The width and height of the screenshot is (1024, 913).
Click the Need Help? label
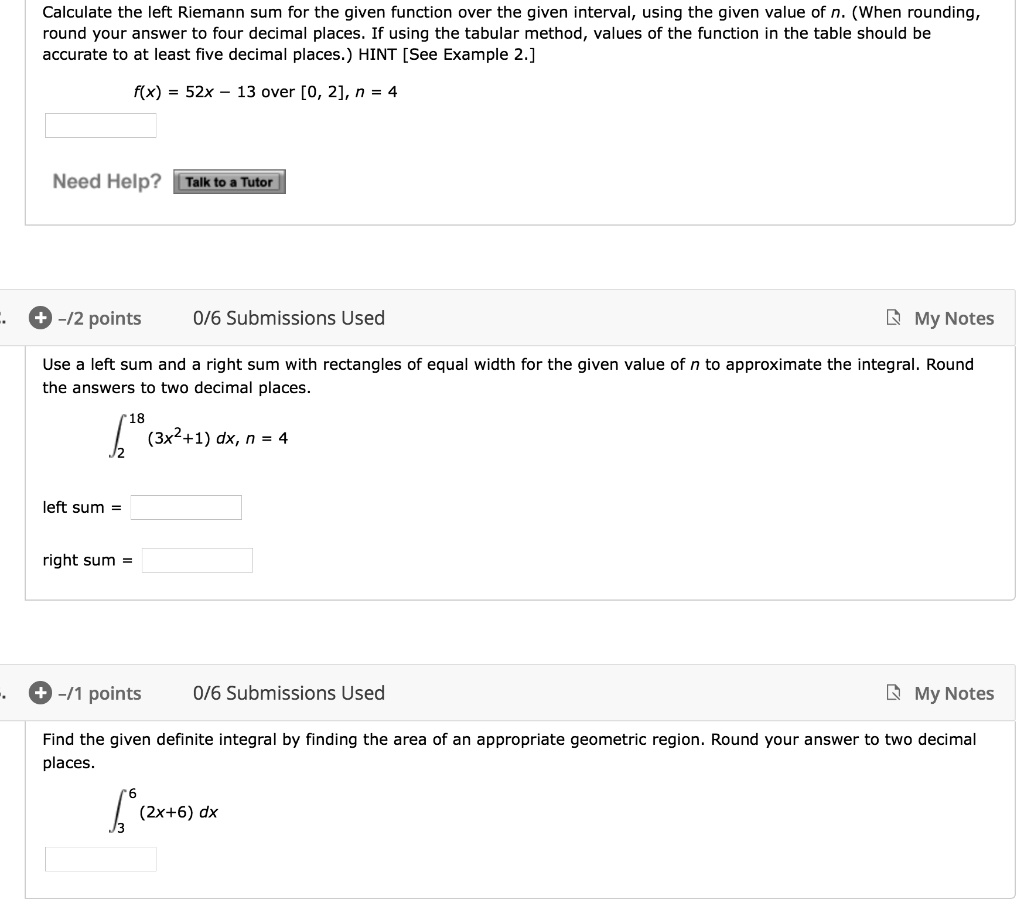106,181
